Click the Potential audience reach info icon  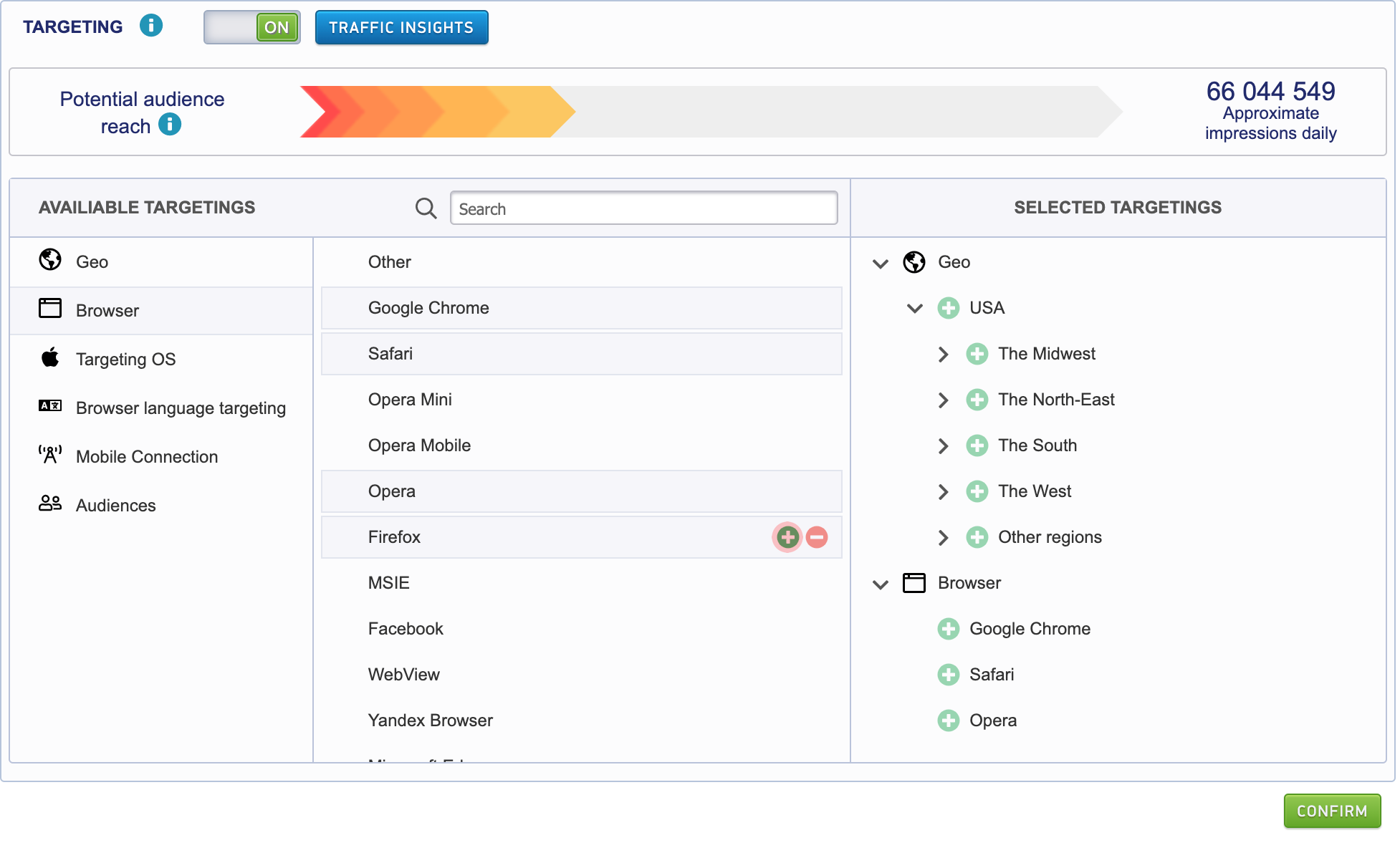(170, 125)
